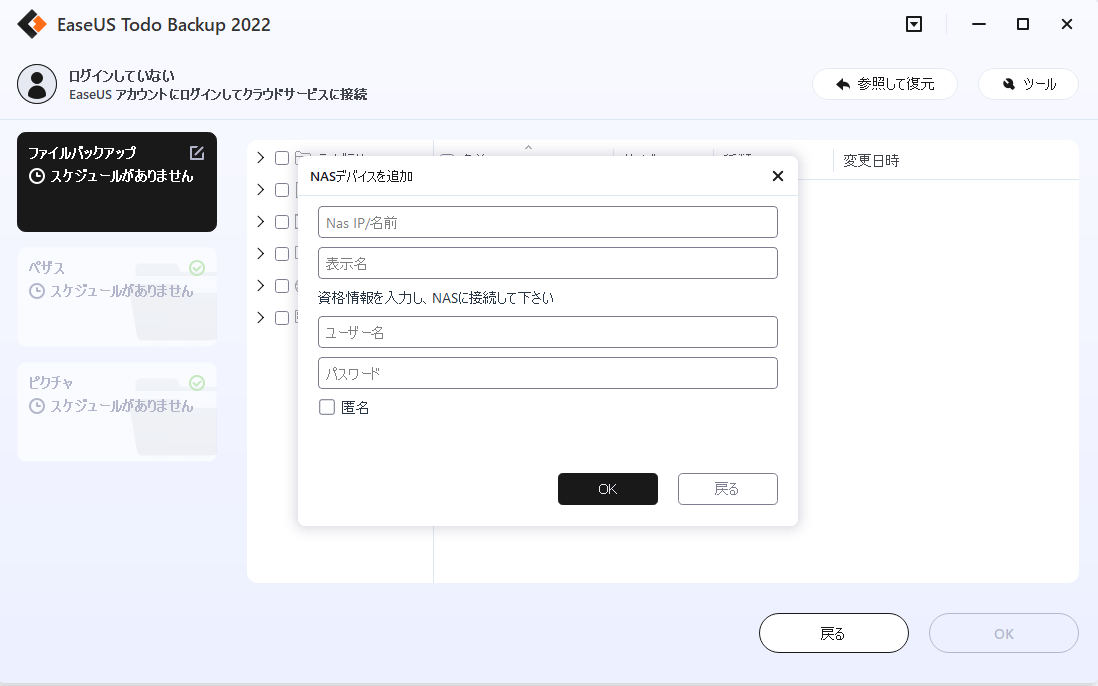Viewport: 1098px width, 686px height.
Task: Check the third tree row checkbox
Action: tap(282, 222)
